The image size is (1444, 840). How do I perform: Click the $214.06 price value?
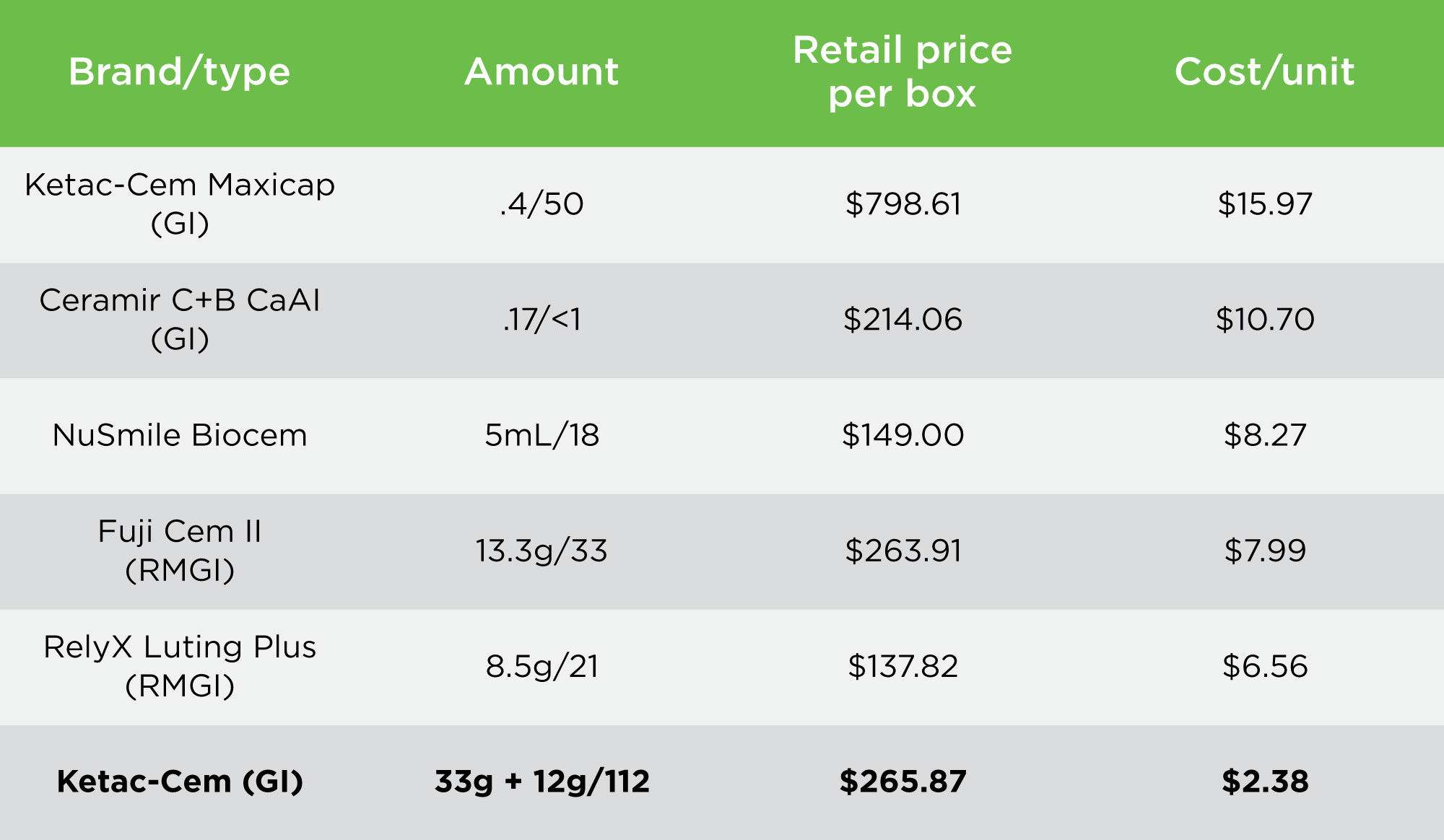902,320
